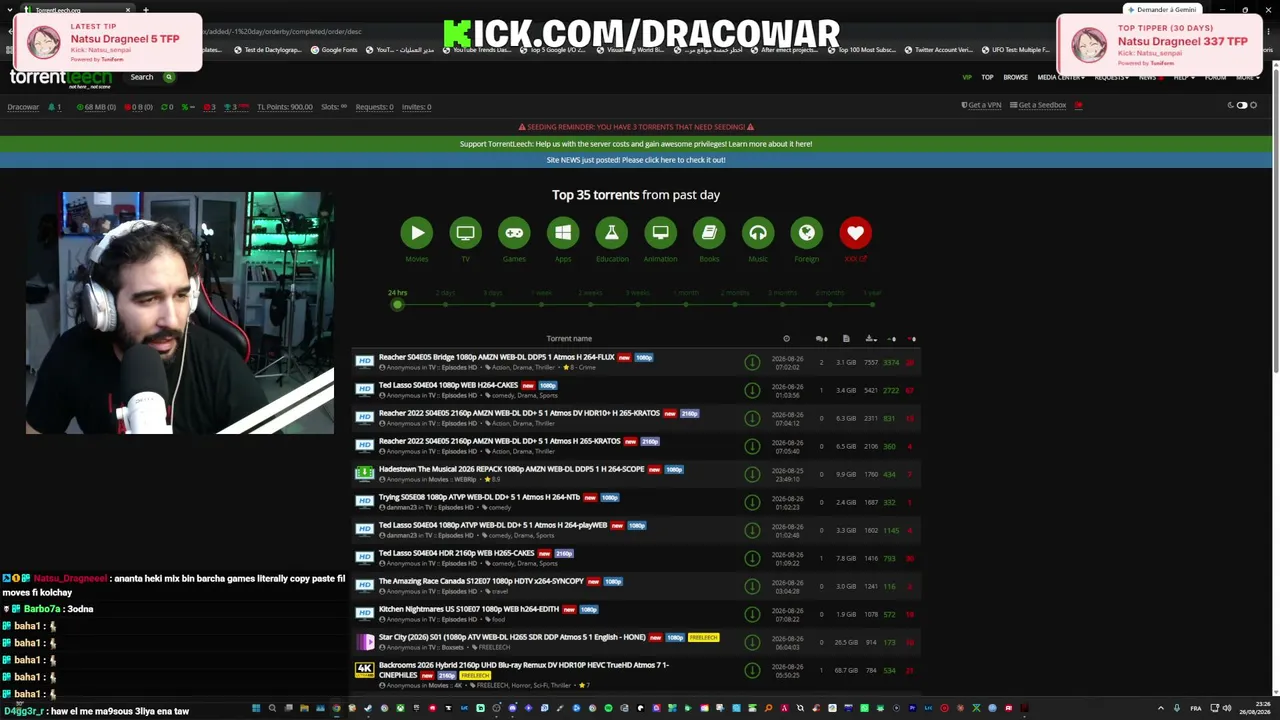
Task: Download Backrooms 2026 Hybrid 2160p torrent
Action: click(752, 670)
